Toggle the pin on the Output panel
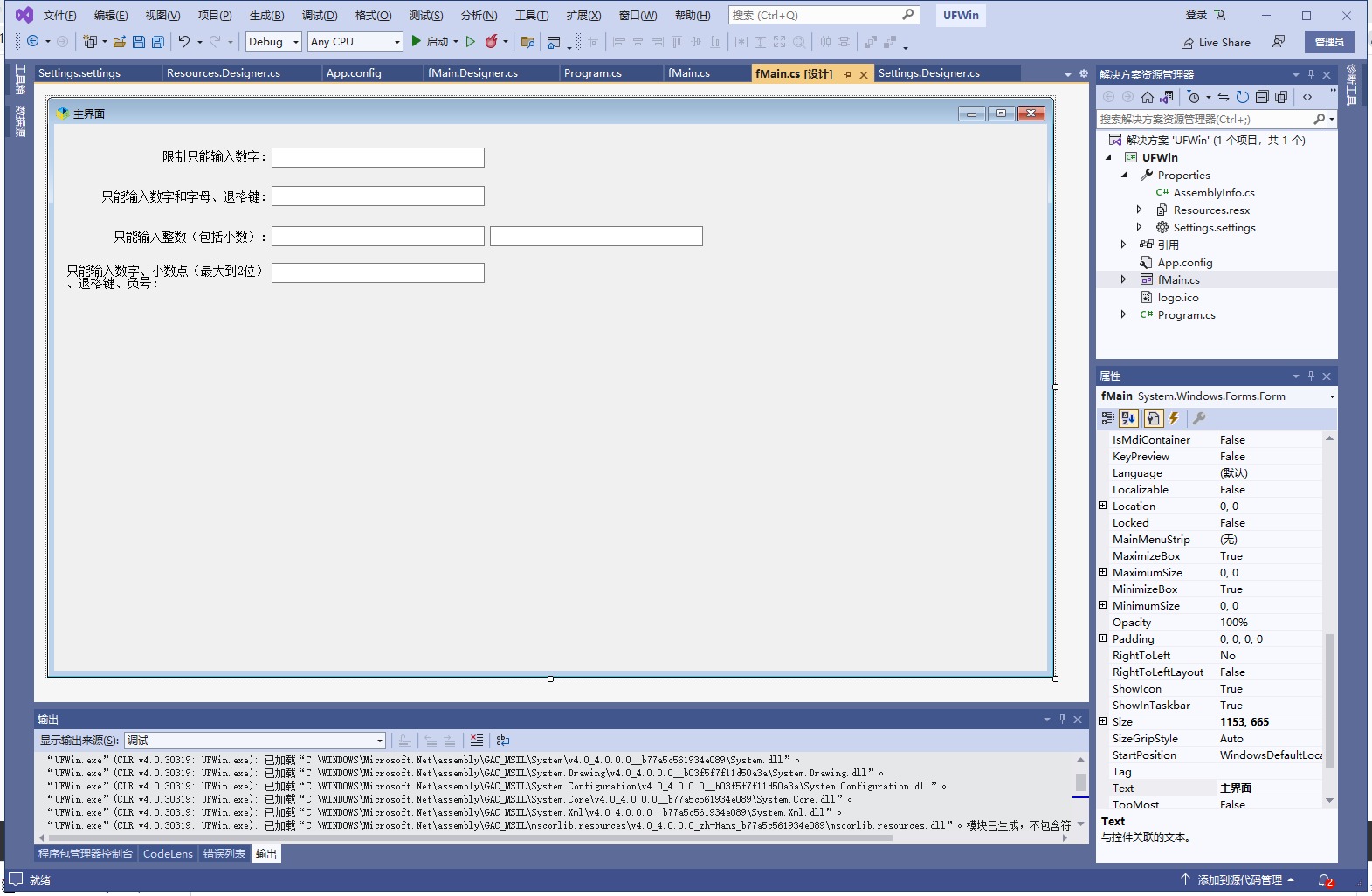Viewport: 1372px width, 896px height. (x=1062, y=719)
